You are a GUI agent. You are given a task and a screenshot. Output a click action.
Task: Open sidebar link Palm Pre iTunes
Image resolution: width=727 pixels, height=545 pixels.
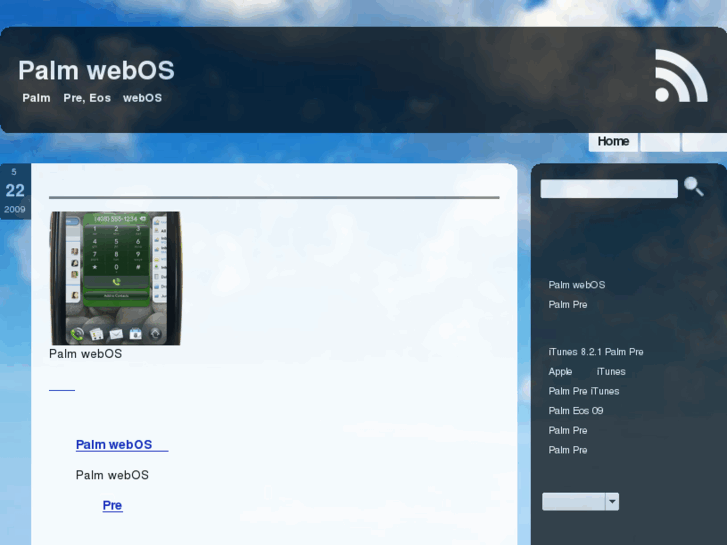click(x=584, y=391)
